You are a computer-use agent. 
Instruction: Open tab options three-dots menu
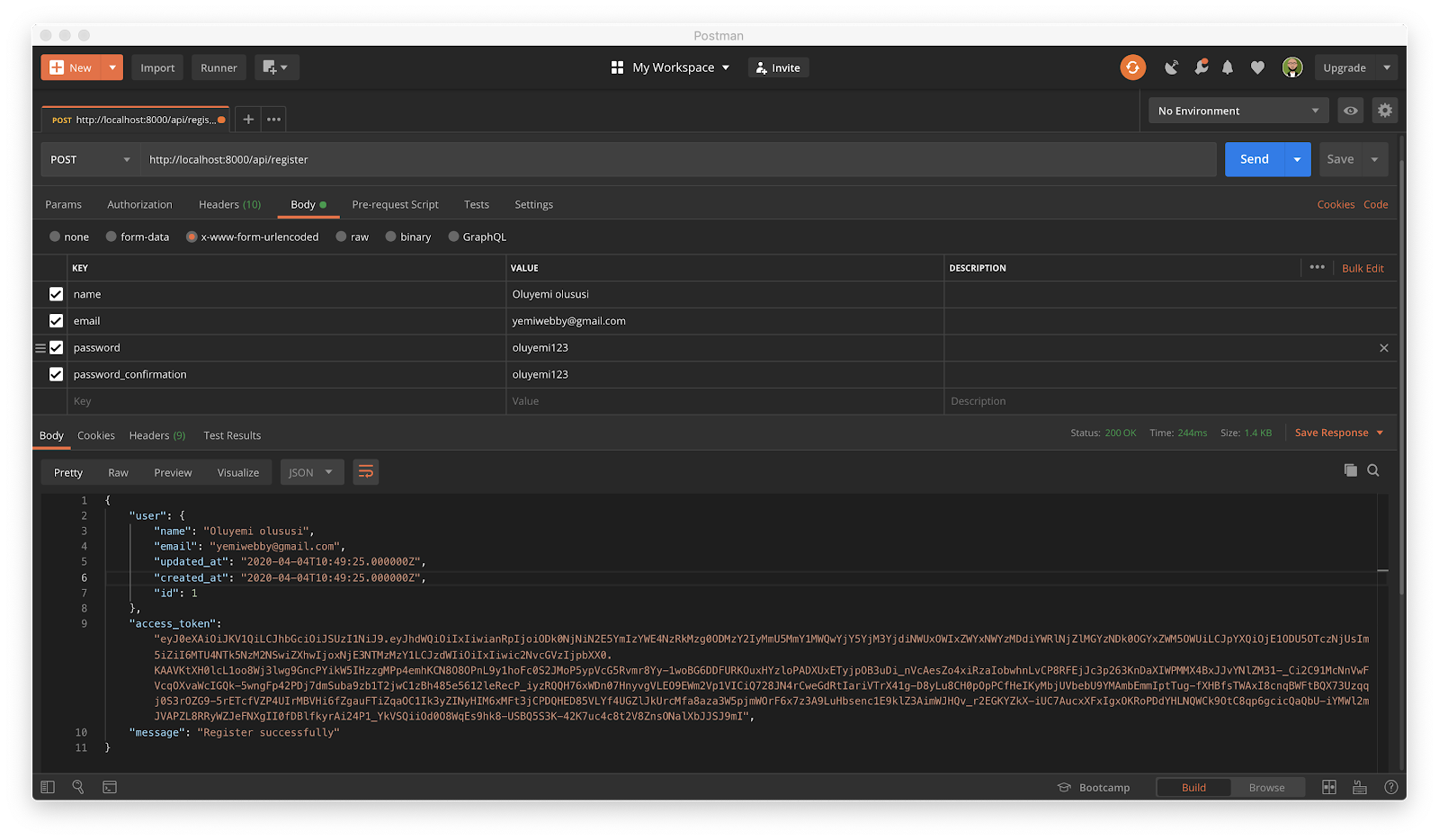[274, 119]
